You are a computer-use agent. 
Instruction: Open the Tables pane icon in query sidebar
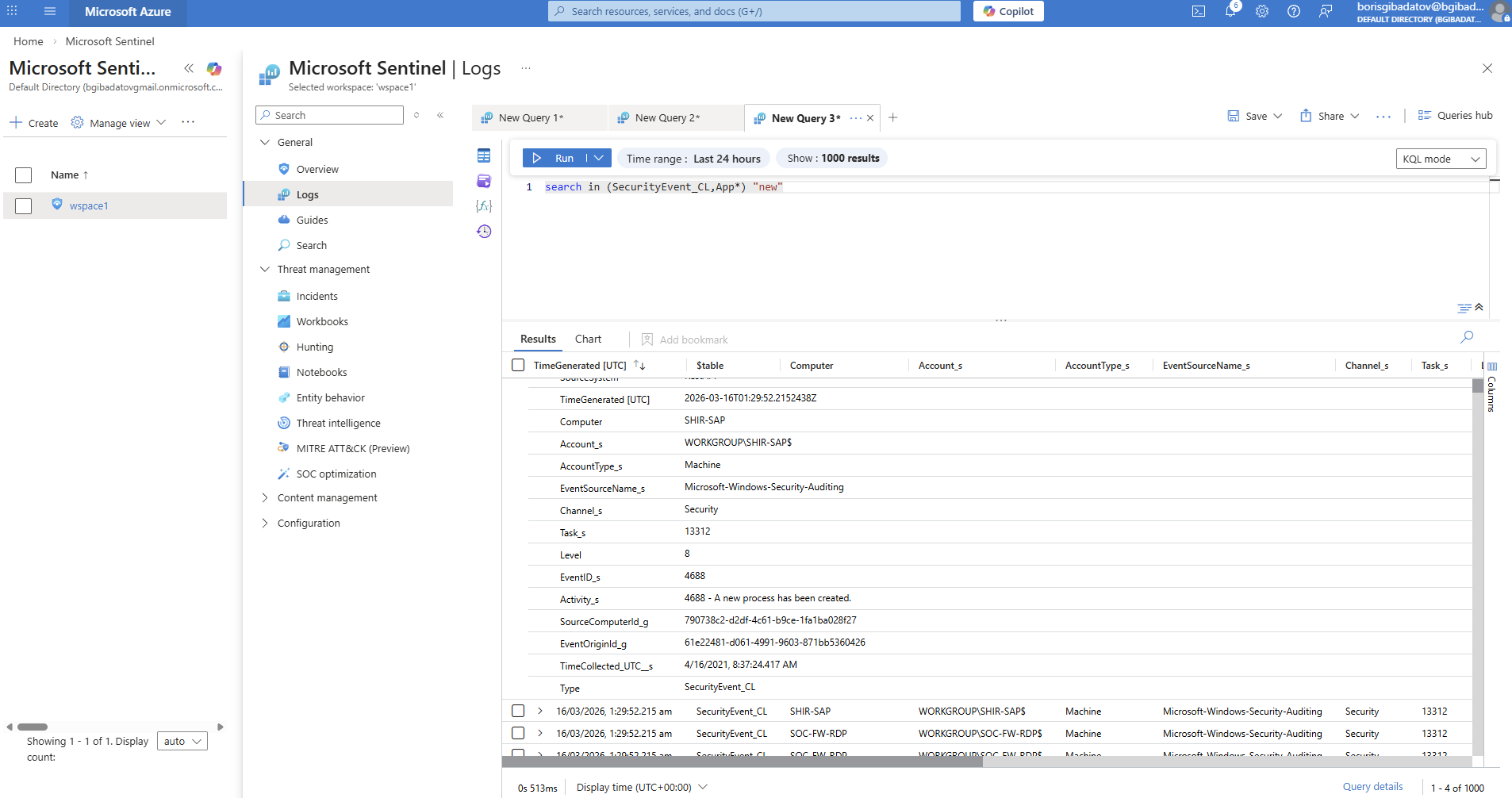[x=484, y=155]
